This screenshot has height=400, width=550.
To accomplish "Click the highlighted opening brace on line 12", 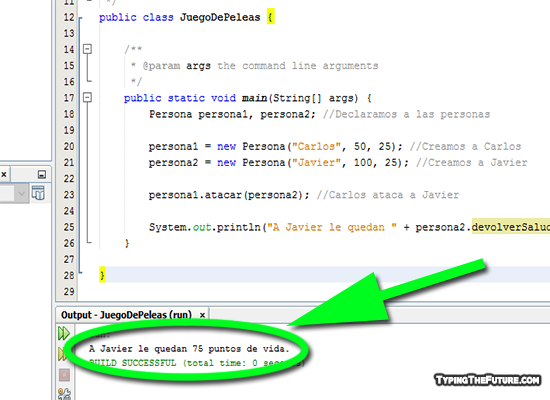I will pos(270,16).
